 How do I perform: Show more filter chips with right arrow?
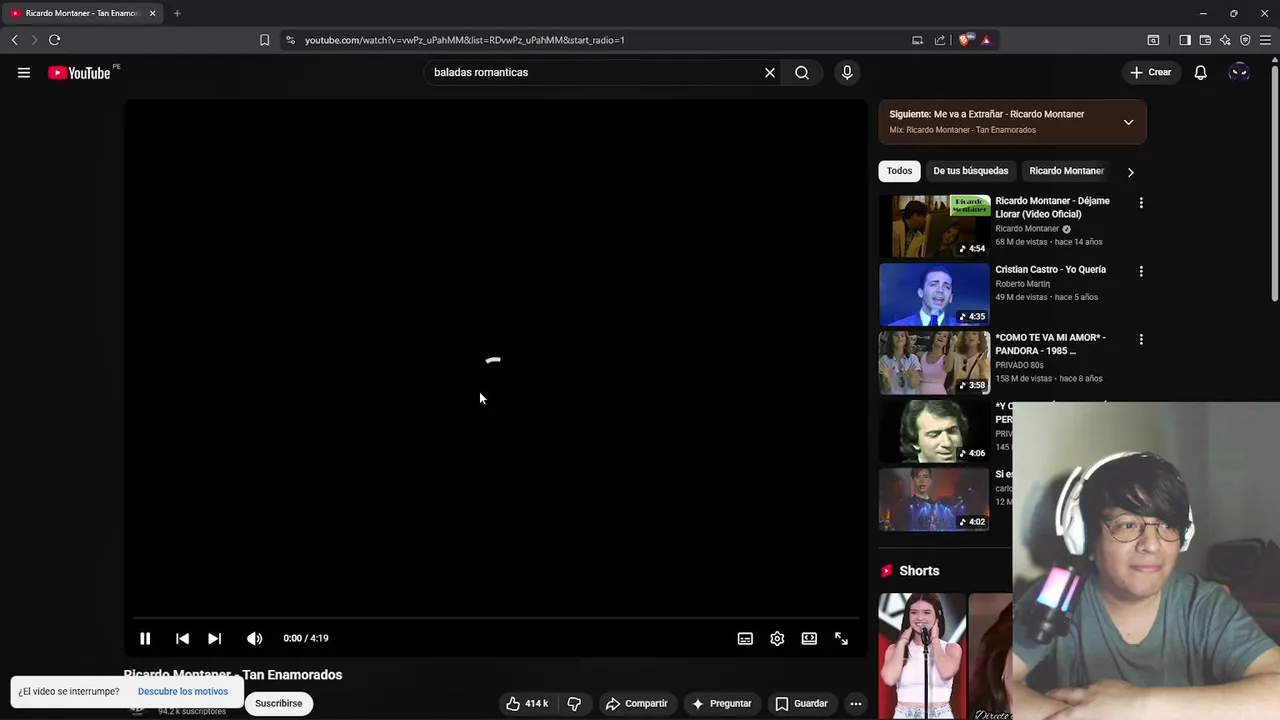click(1130, 172)
